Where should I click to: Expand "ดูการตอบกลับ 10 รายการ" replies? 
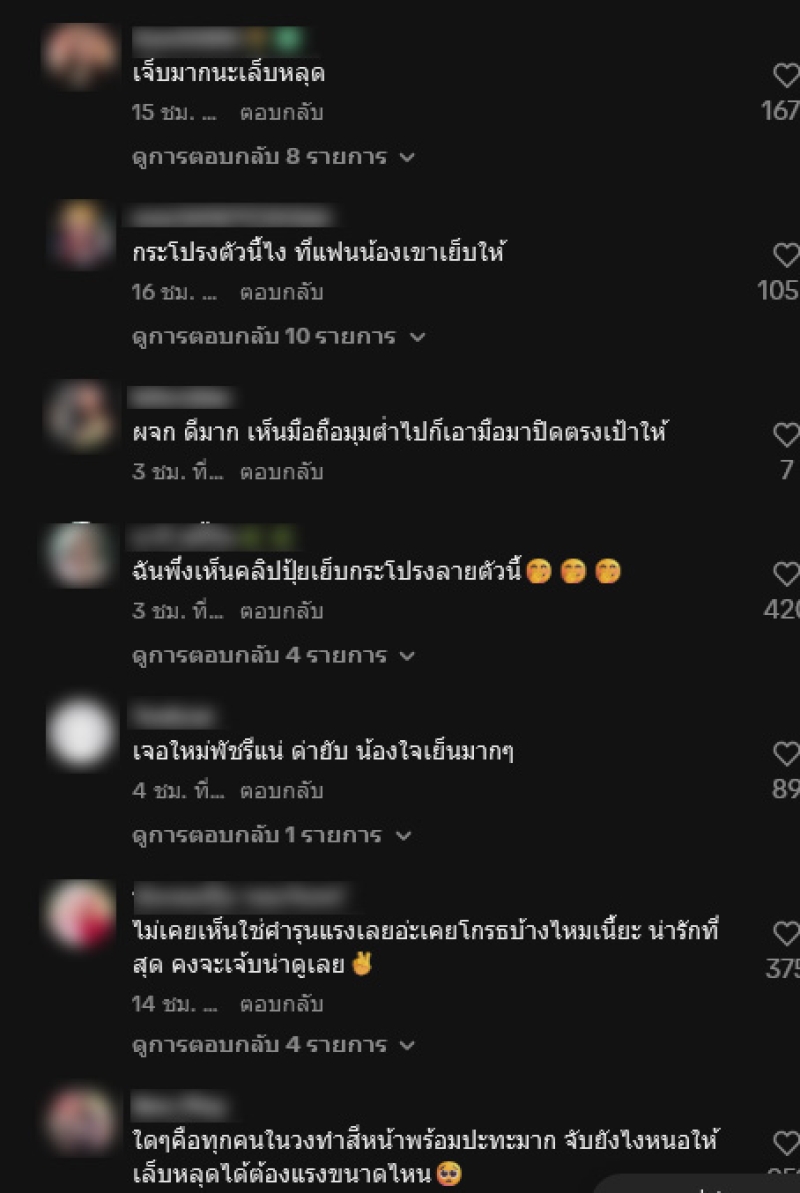(x=279, y=337)
